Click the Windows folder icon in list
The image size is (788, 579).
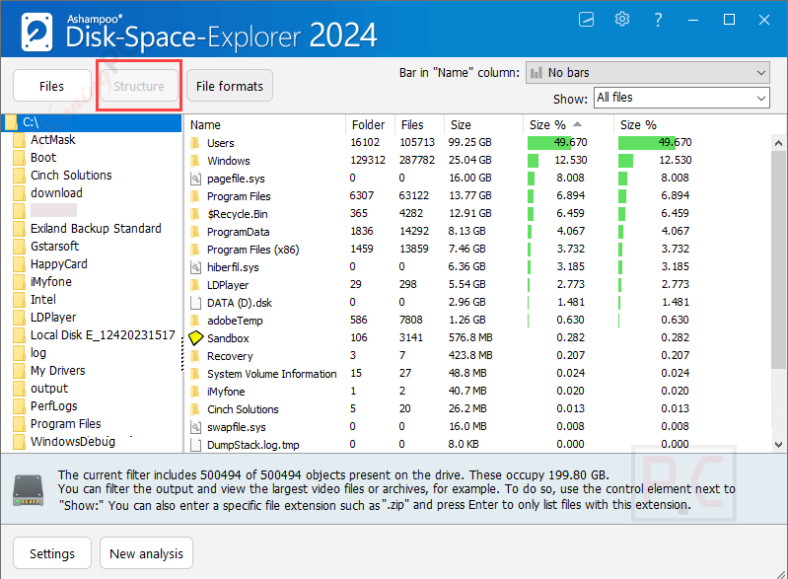195,161
